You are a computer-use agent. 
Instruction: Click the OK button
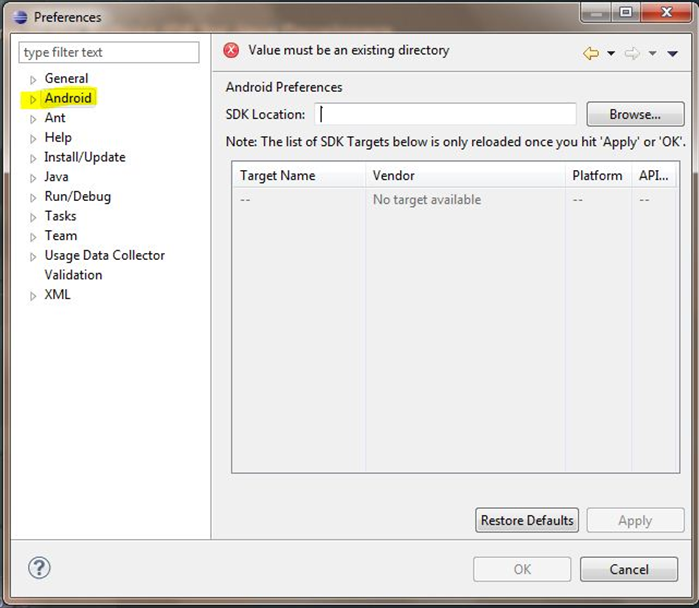522,569
